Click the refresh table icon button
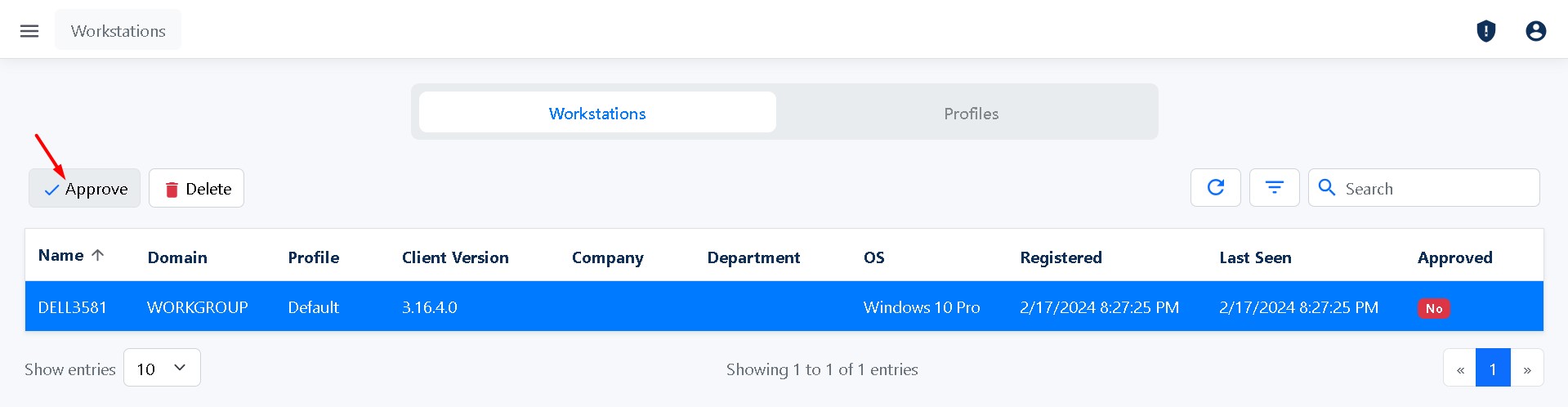The height and width of the screenshot is (407, 1568). click(x=1215, y=188)
